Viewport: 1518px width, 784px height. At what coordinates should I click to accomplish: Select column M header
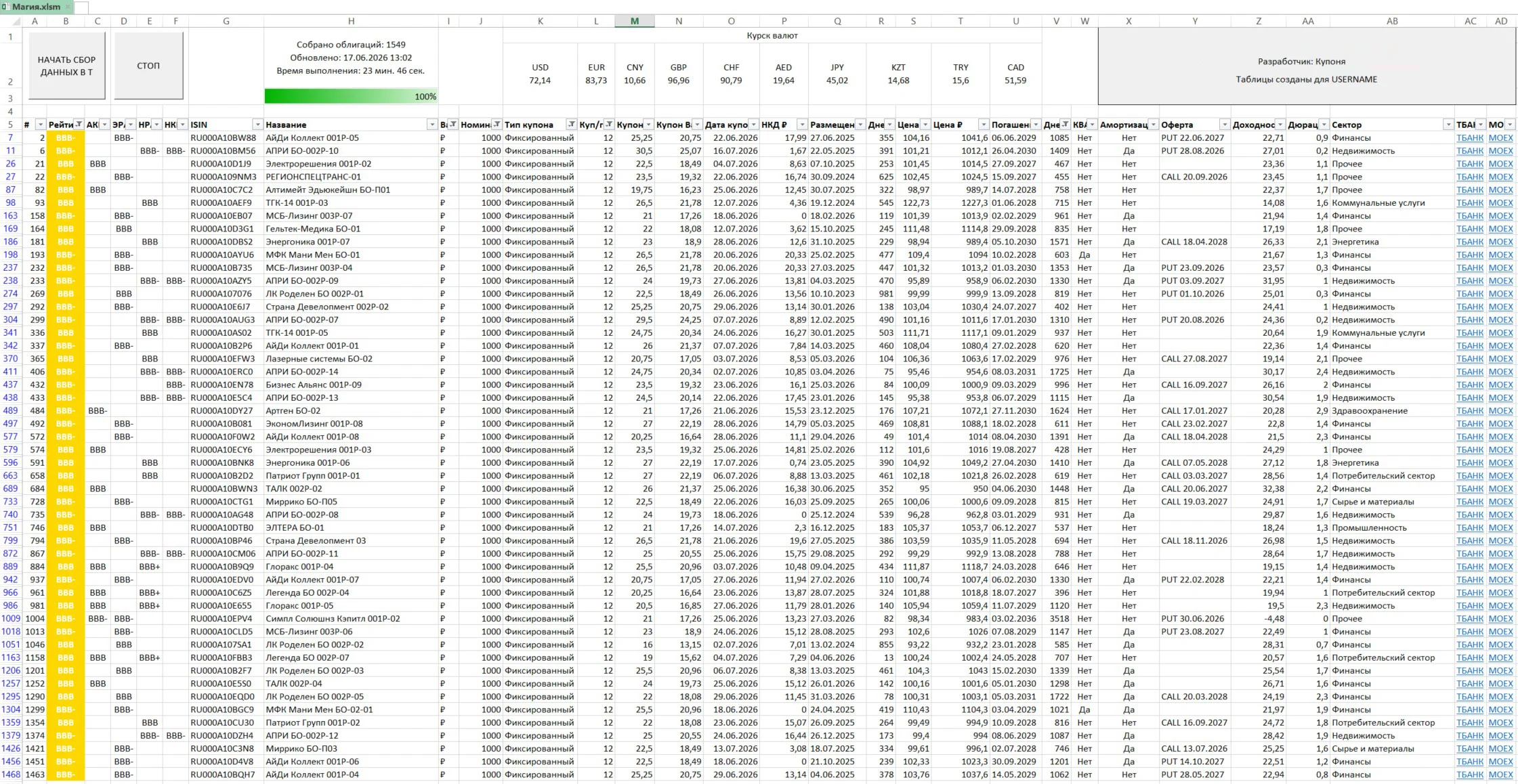635,21
